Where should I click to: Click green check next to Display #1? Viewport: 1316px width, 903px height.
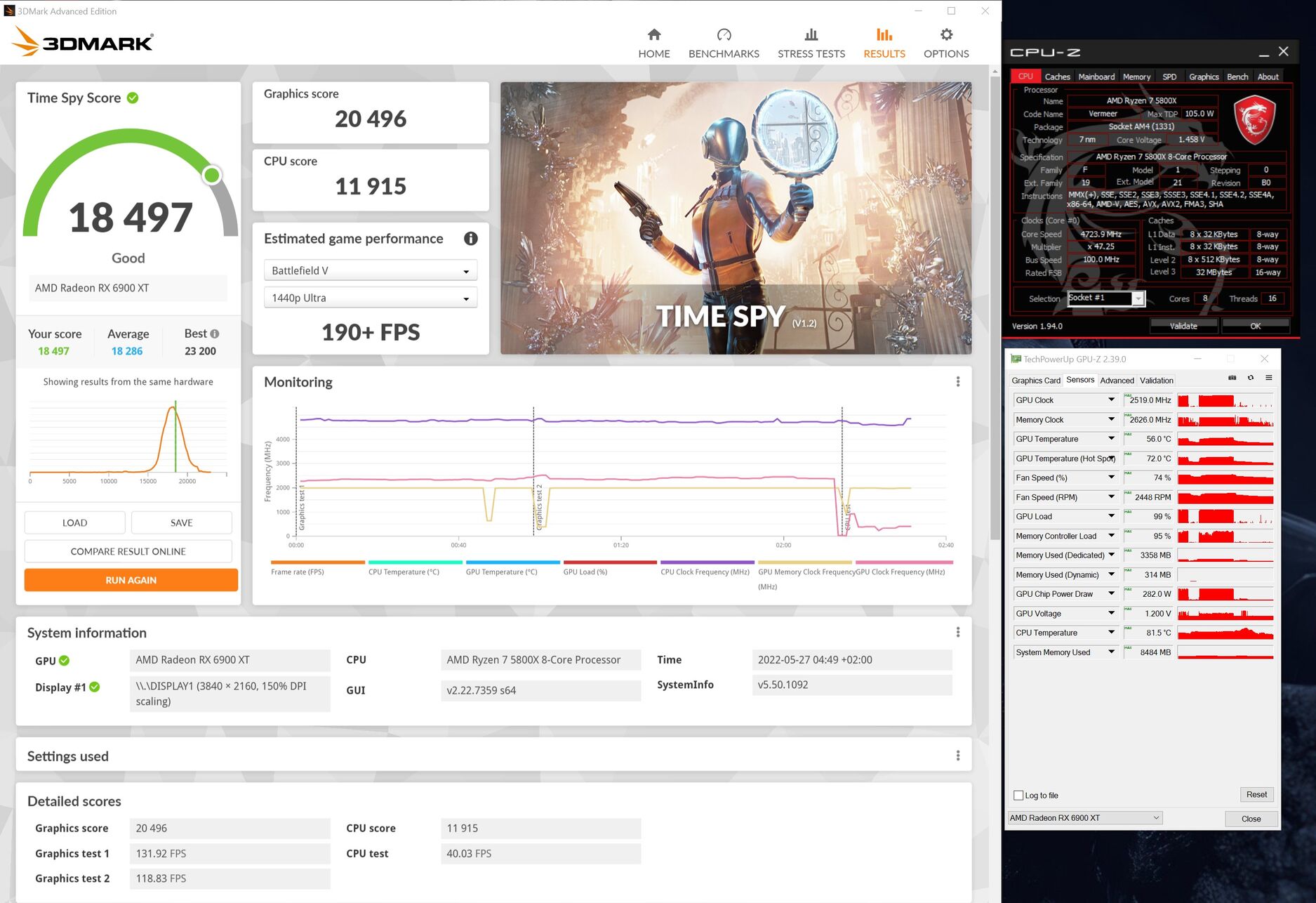[95, 687]
